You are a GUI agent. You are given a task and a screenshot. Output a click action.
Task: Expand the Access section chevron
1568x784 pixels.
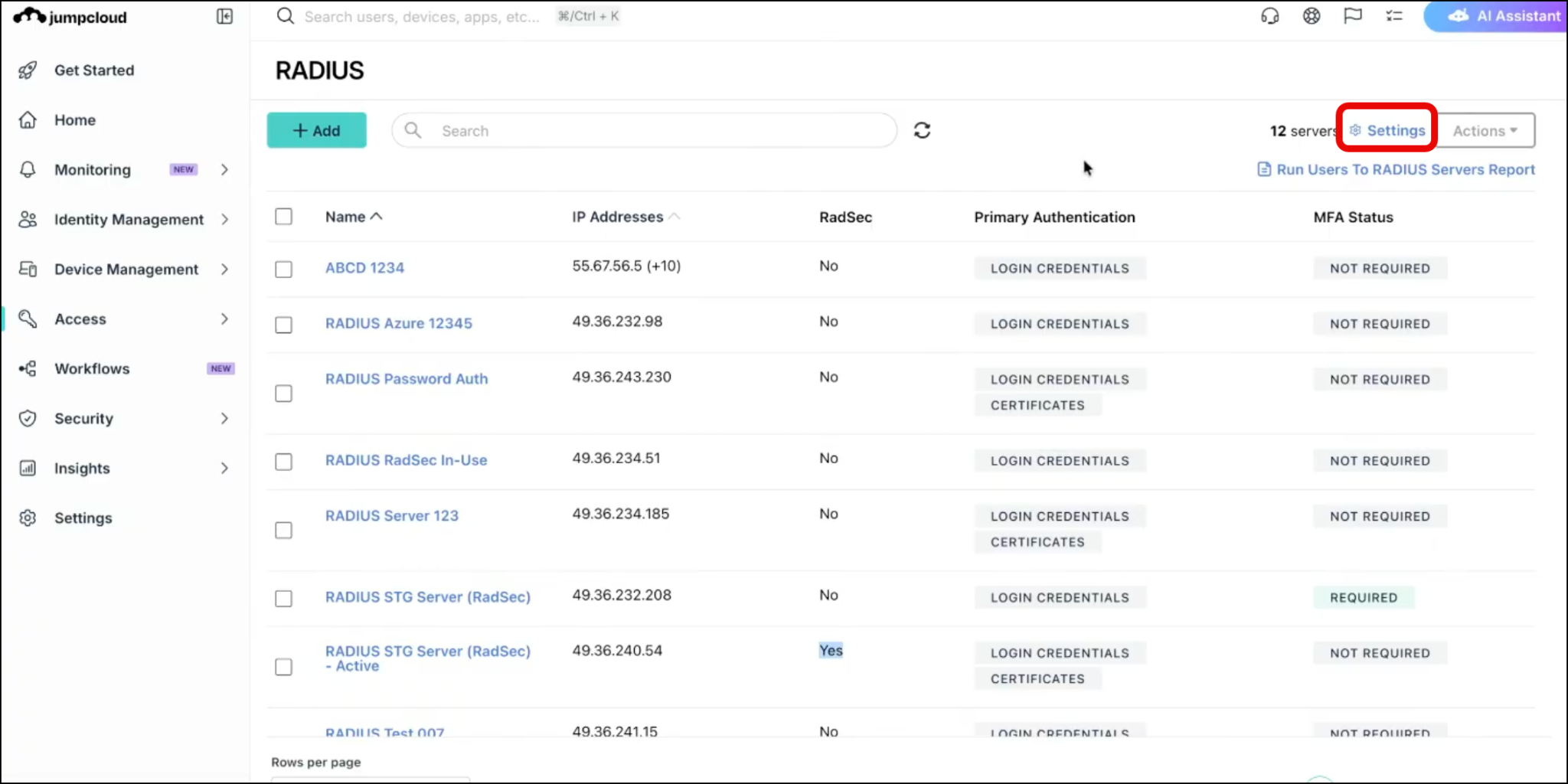[x=224, y=319]
